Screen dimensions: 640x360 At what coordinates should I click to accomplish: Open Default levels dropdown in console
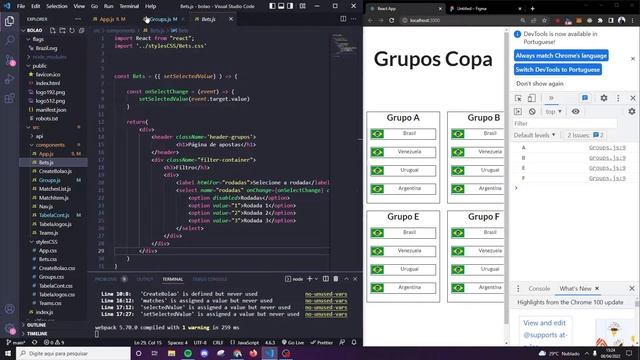[535, 135]
